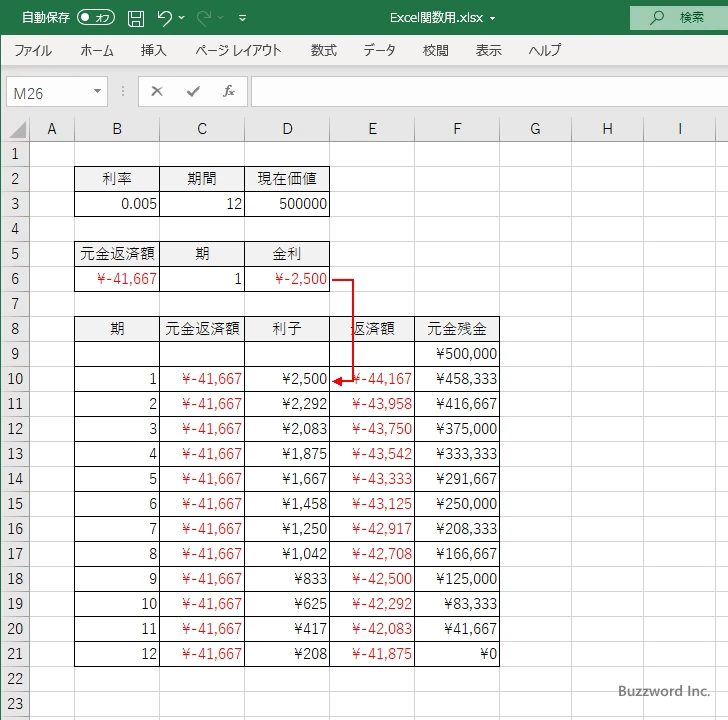Select cell showing ¥-41,875
Viewport: 728px width, 720px height.
(x=372, y=654)
